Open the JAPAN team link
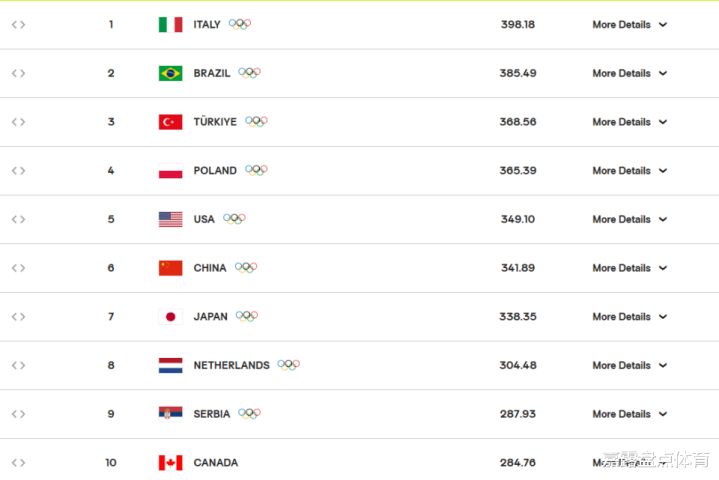The height and width of the screenshot is (480, 719). (210, 317)
